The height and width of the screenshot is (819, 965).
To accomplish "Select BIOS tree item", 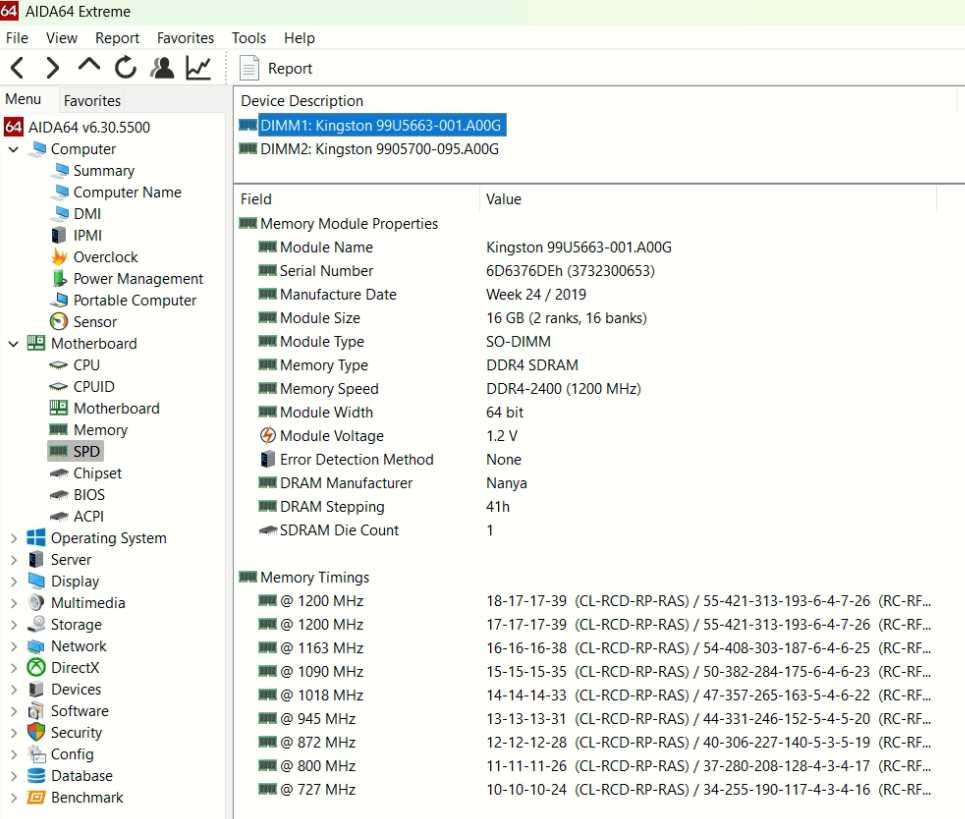I will [89, 495].
